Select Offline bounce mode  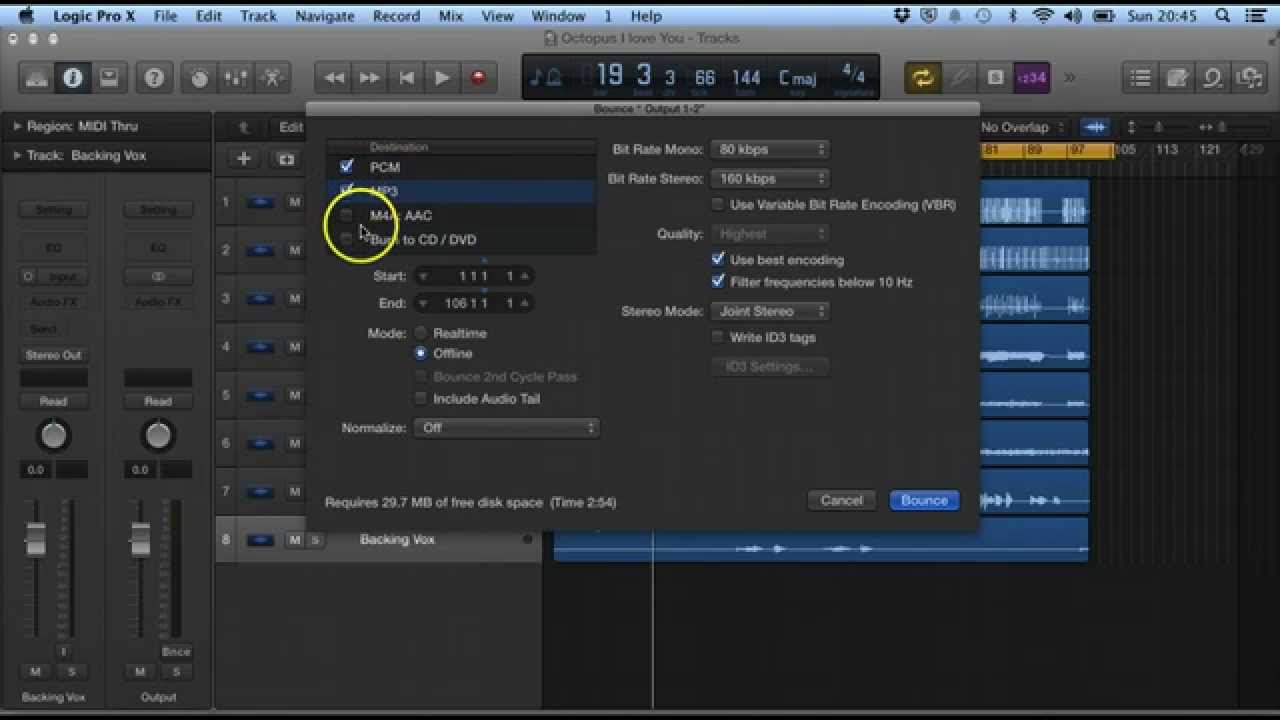421,353
